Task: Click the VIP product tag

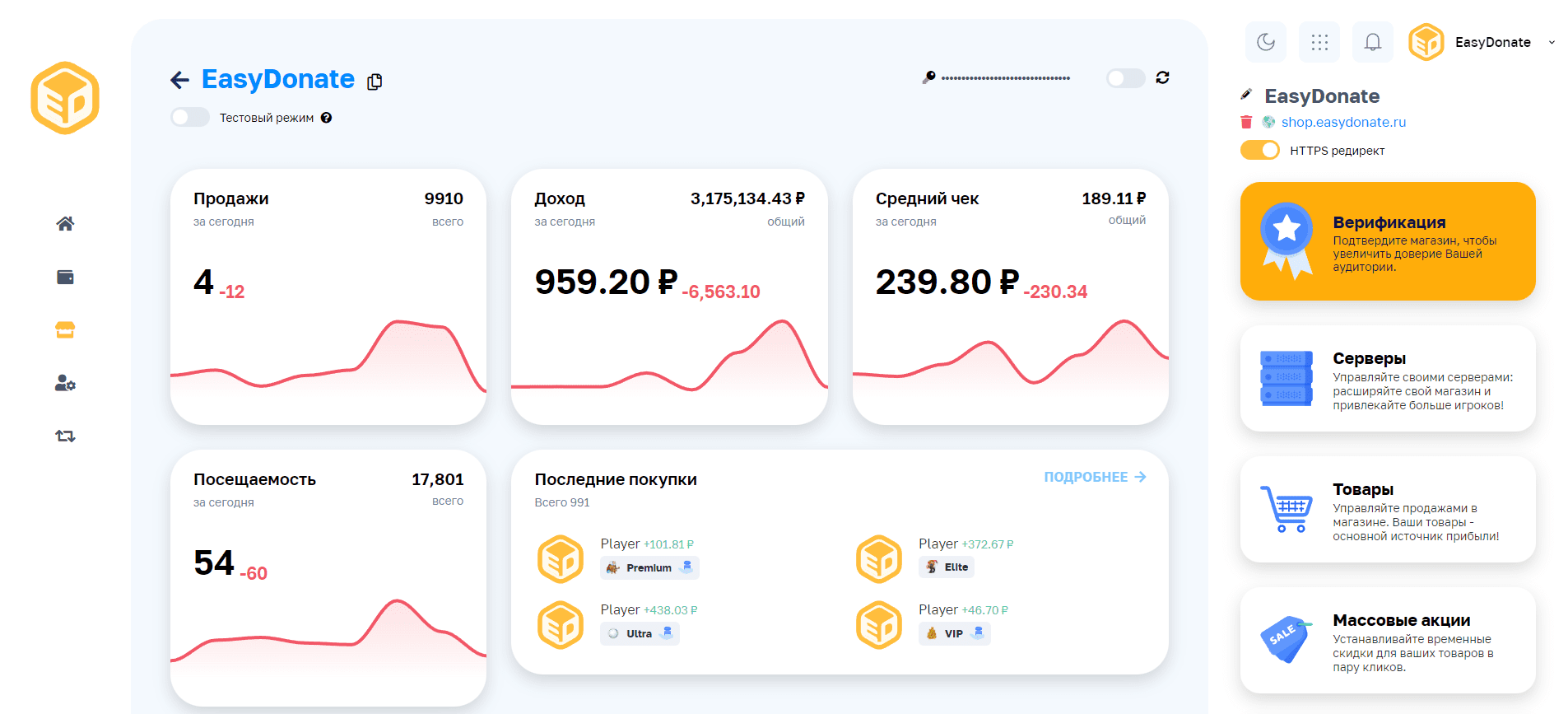Action: point(955,633)
